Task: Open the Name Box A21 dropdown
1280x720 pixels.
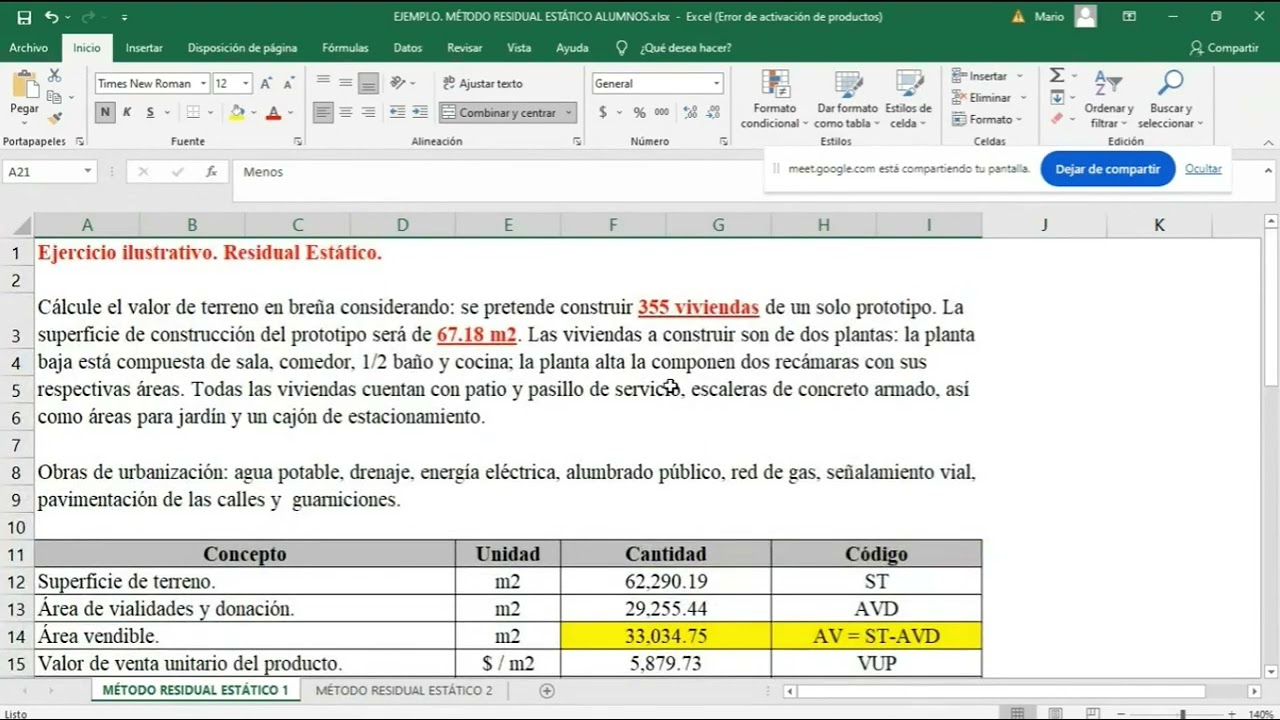Action: [x=87, y=172]
